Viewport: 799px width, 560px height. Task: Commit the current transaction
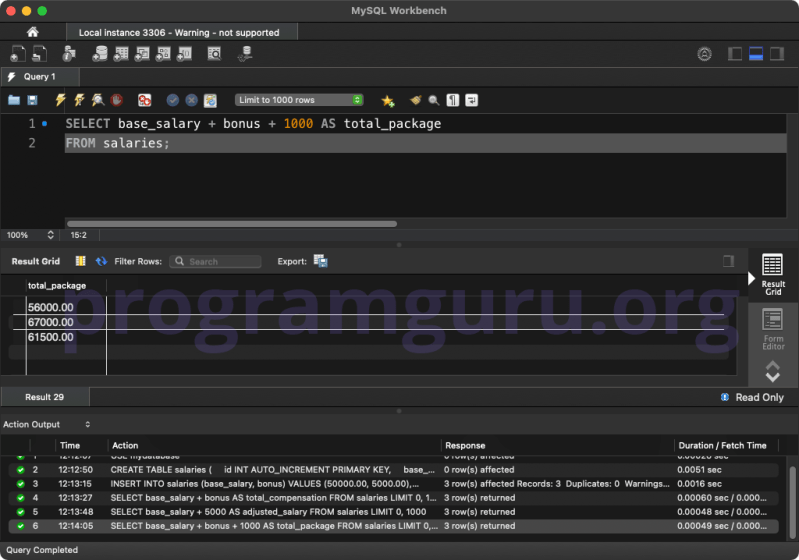tap(173, 100)
